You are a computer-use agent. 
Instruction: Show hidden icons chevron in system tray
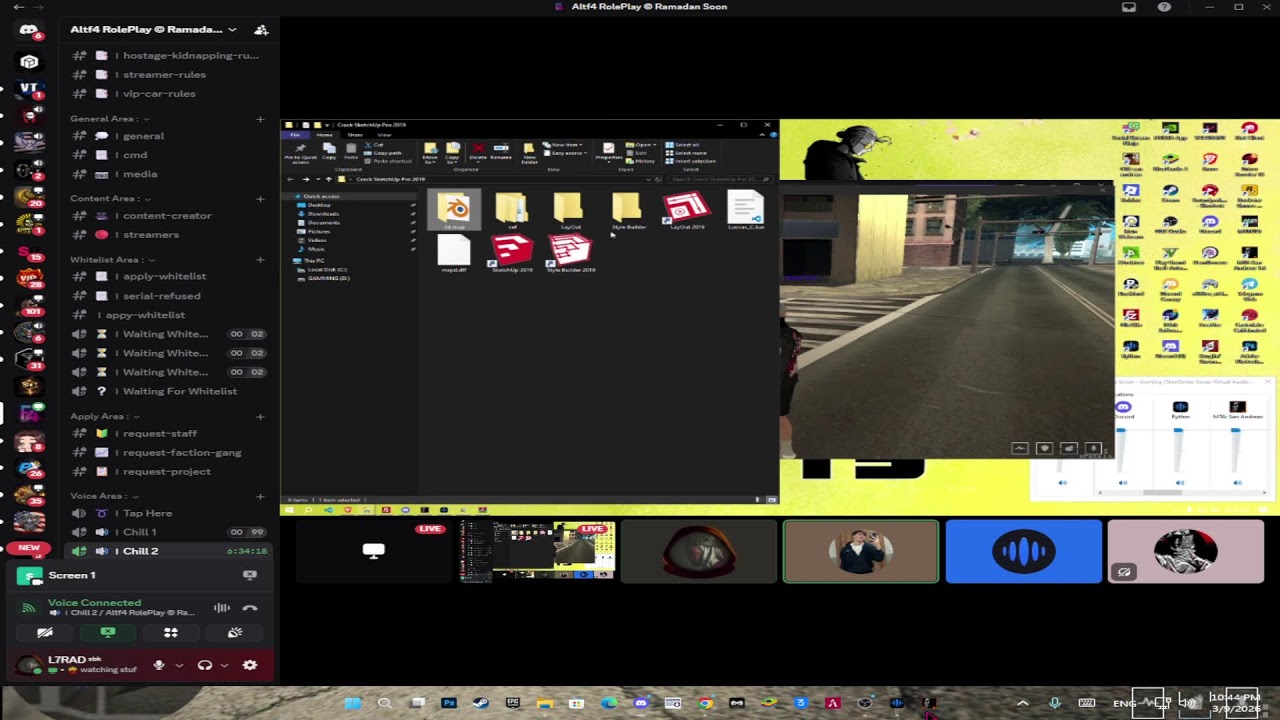(x=1022, y=703)
